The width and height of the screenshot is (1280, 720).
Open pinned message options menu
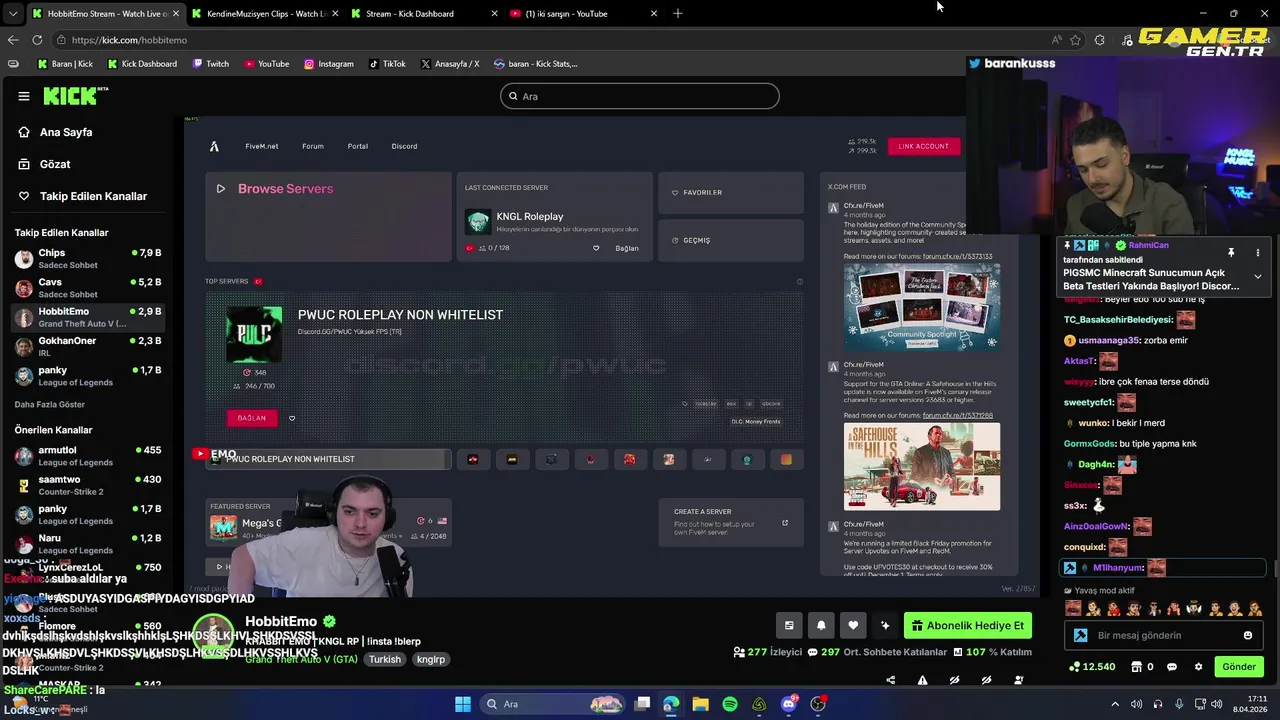coord(1258,253)
